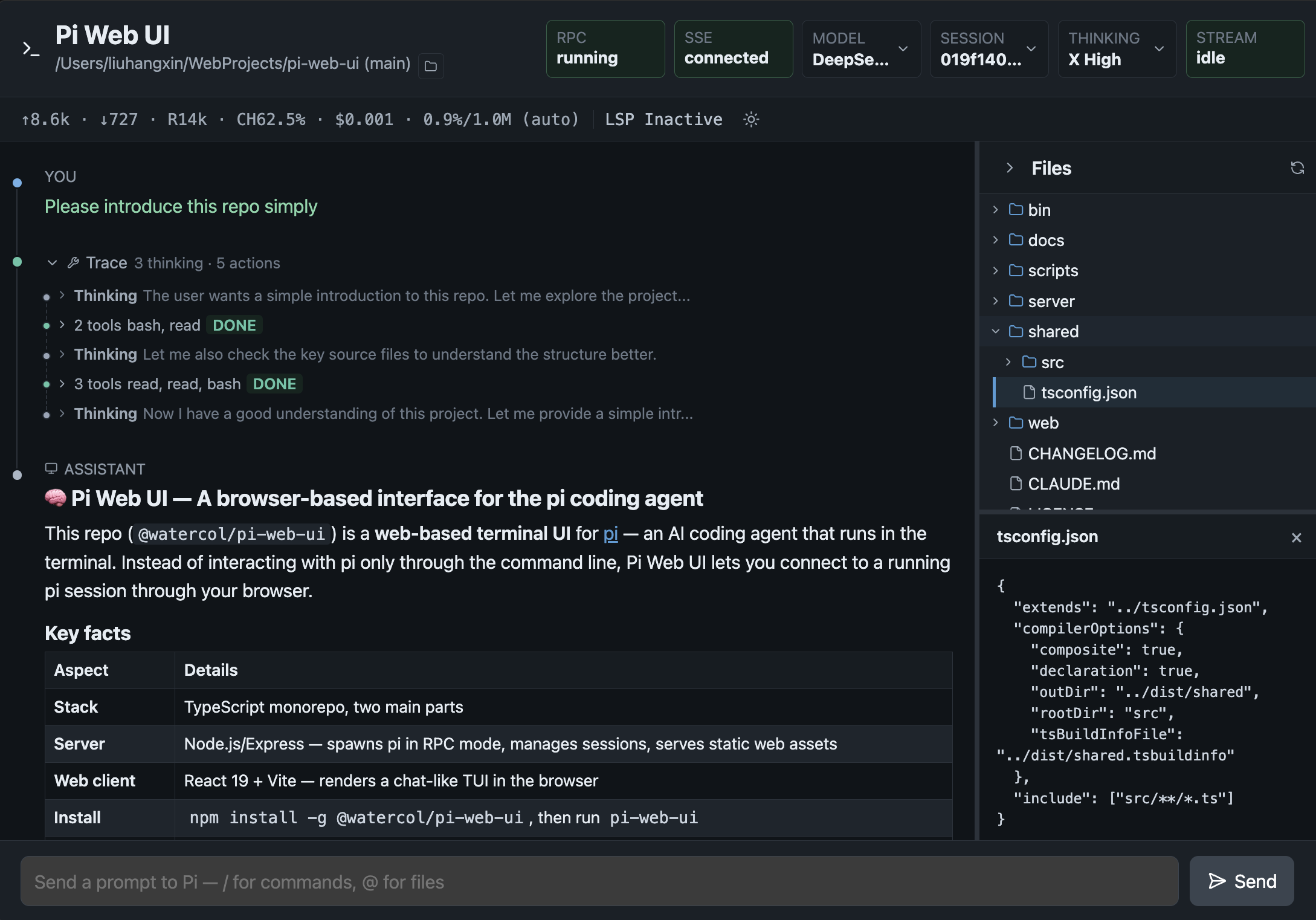Click the $0.001 cost value
Viewport: 1316px width, 920px height.
(364, 120)
